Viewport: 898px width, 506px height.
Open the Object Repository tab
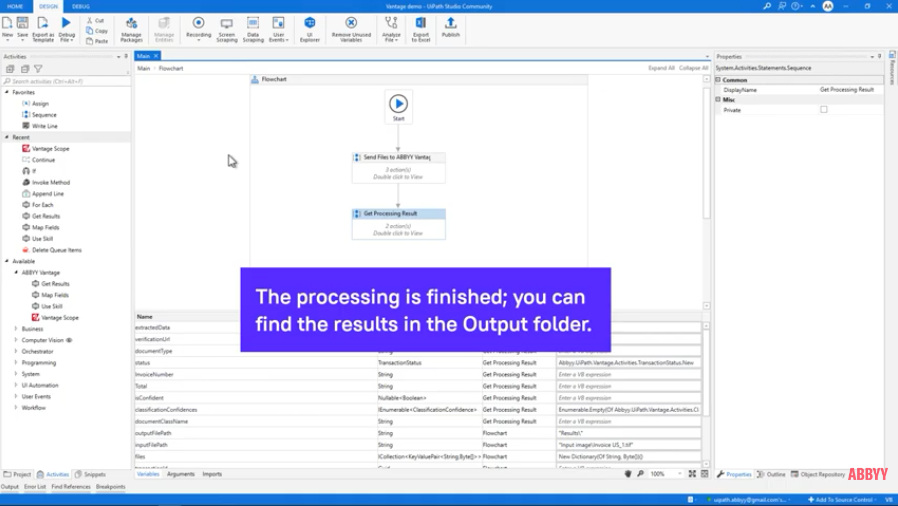point(818,475)
